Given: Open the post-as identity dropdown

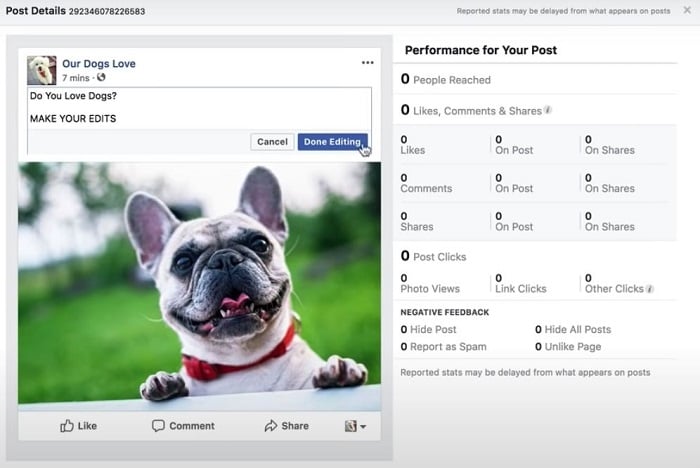Looking at the screenshot, I should [x=355, y=426].
